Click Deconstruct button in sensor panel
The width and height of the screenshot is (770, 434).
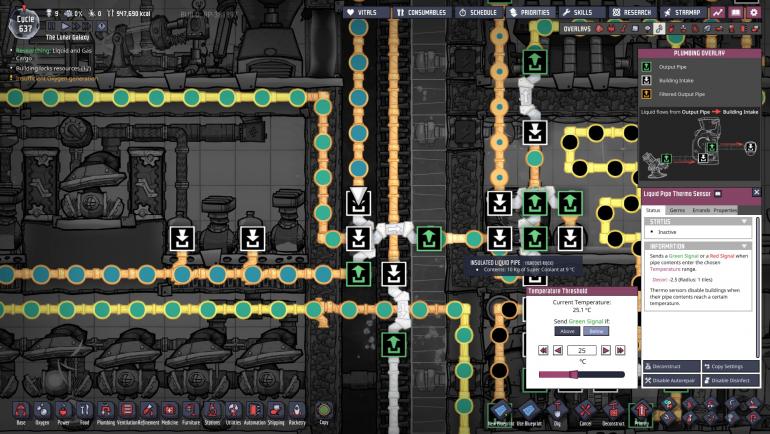(x=672, y=366)
